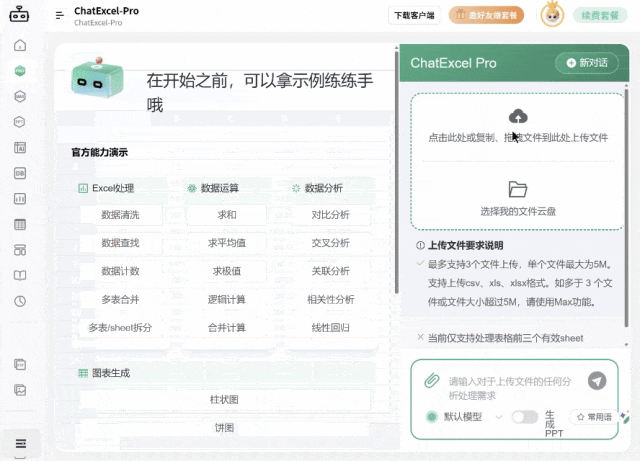Select the 合并计算 example
This screenshot has width=640, height=461.
(227, 328)
